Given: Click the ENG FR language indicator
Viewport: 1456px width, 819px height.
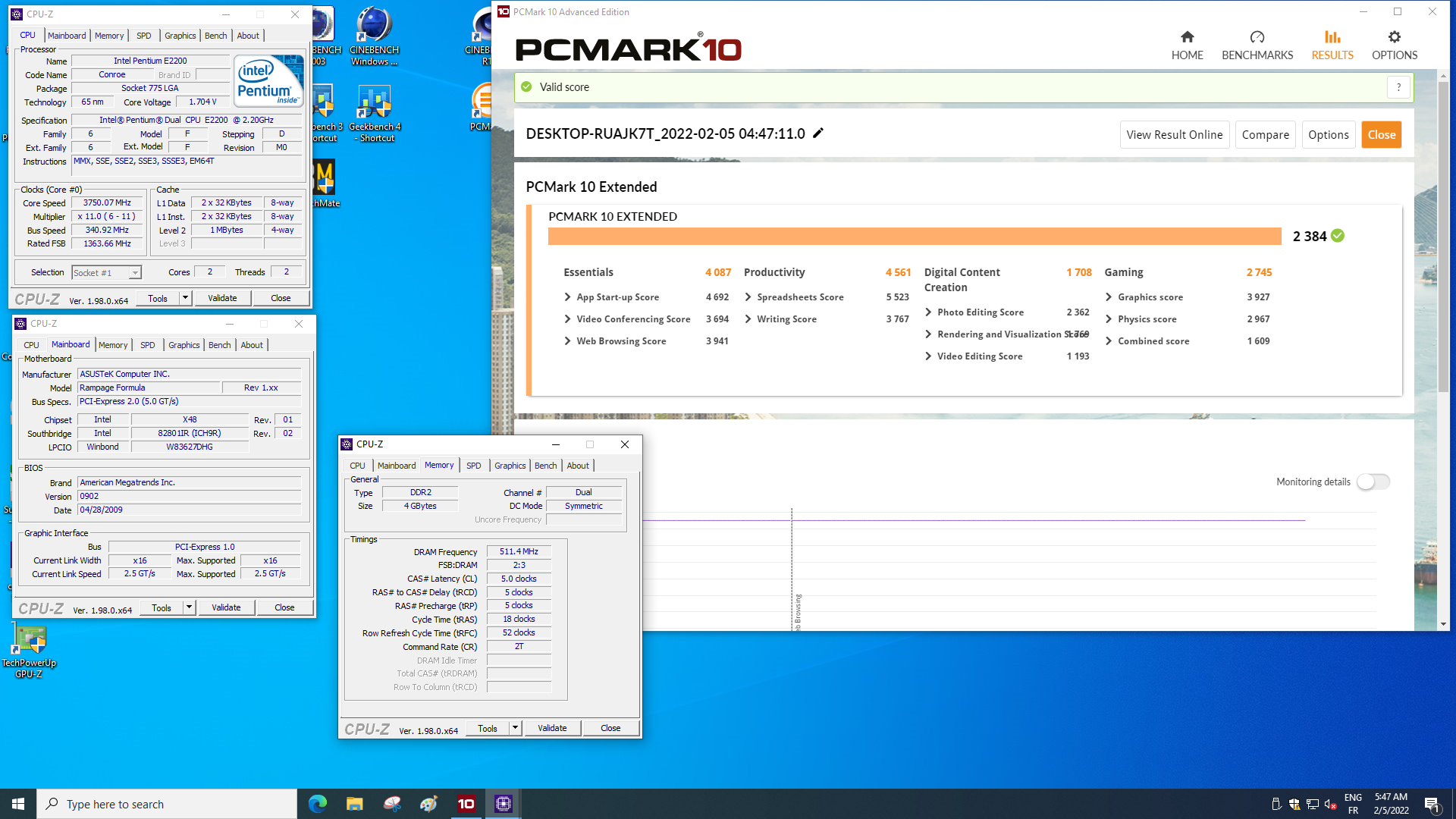Looking at the screenshot, I should point(1353,804).
